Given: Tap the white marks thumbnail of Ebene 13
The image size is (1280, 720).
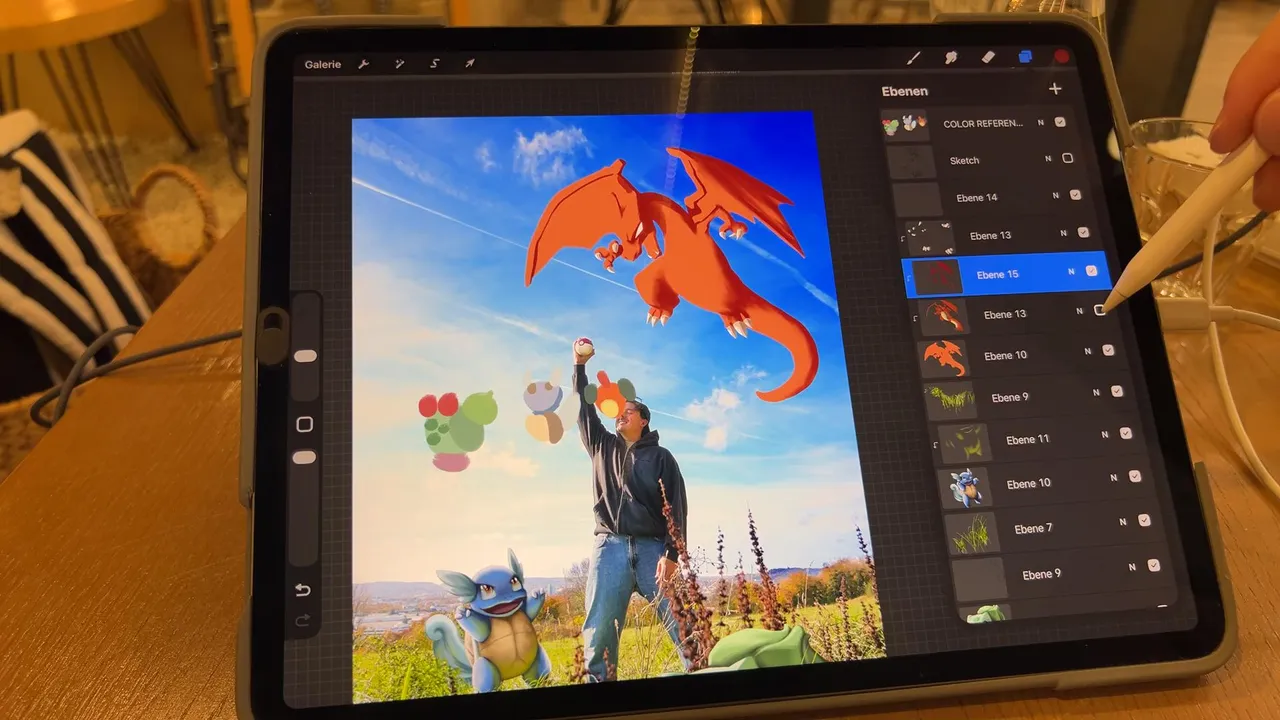Looking at the screenshot, I should point(930,237).
